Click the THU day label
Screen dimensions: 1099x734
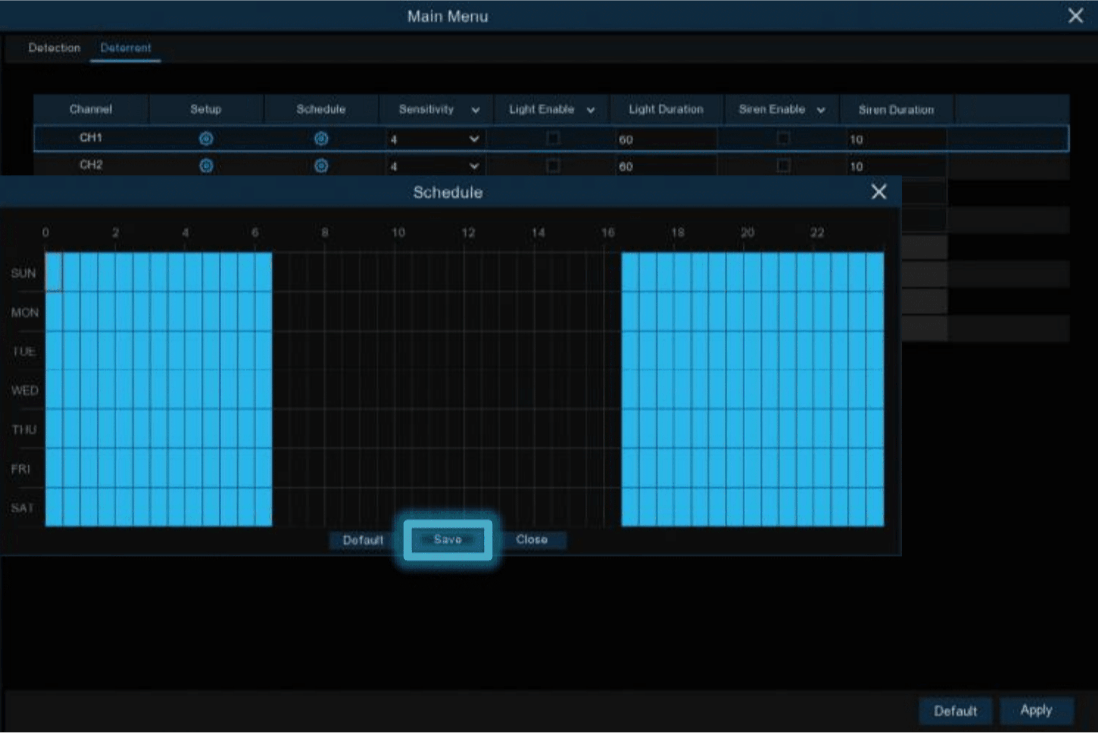(x=24, y=430)
